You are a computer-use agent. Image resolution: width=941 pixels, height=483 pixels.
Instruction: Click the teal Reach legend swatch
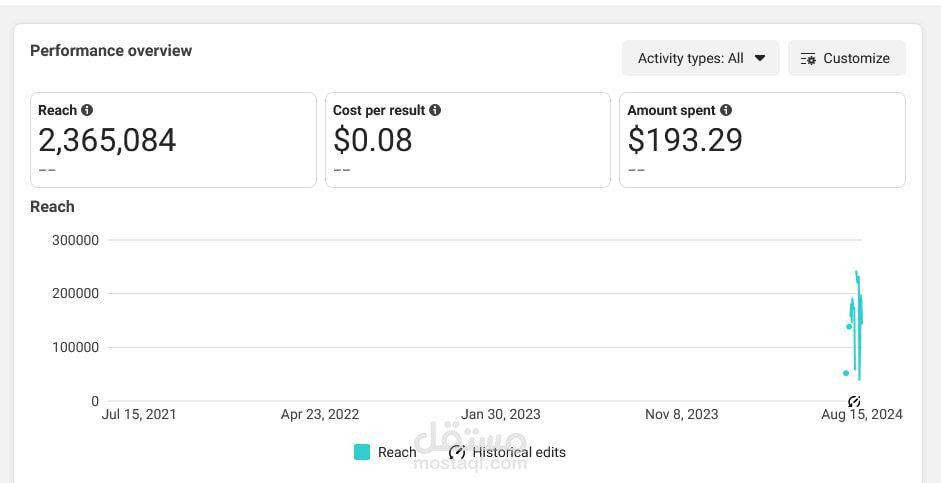pos(362,452)
